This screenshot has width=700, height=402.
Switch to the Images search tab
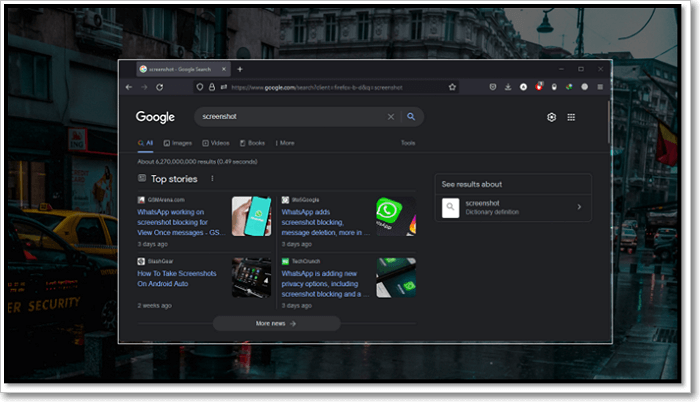(178, 143)
